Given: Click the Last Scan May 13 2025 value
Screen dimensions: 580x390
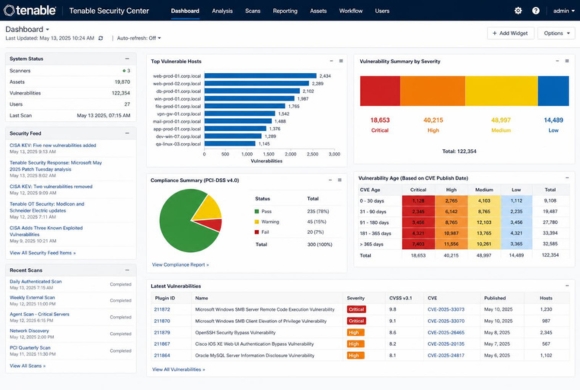Looking at the screenshot, I should 104,115.
